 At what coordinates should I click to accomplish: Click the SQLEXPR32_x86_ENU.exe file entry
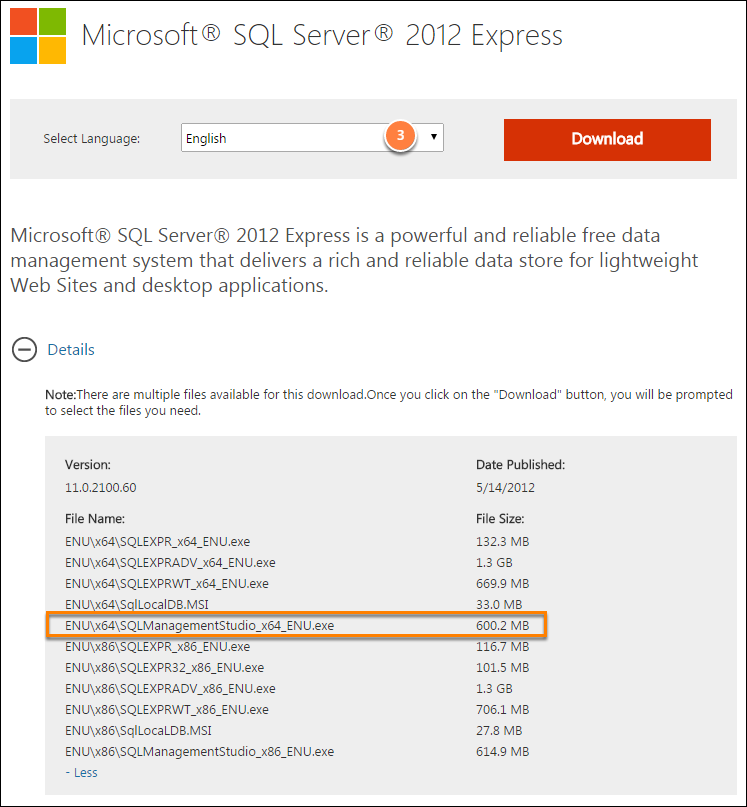(x=164, y=668)
